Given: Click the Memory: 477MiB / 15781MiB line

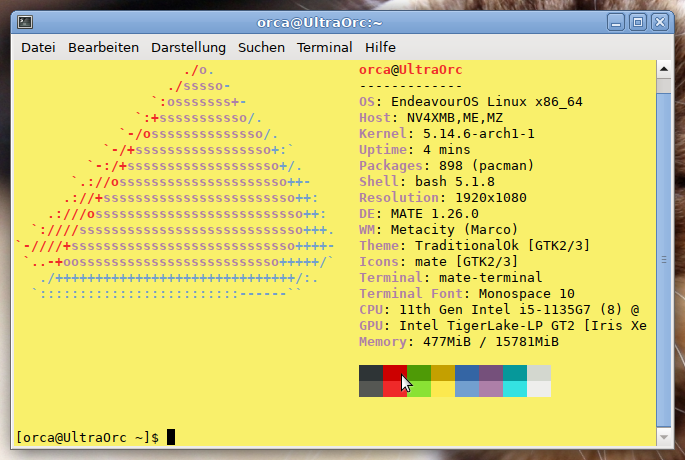Looking at the screenshot, I should point(459,342).
